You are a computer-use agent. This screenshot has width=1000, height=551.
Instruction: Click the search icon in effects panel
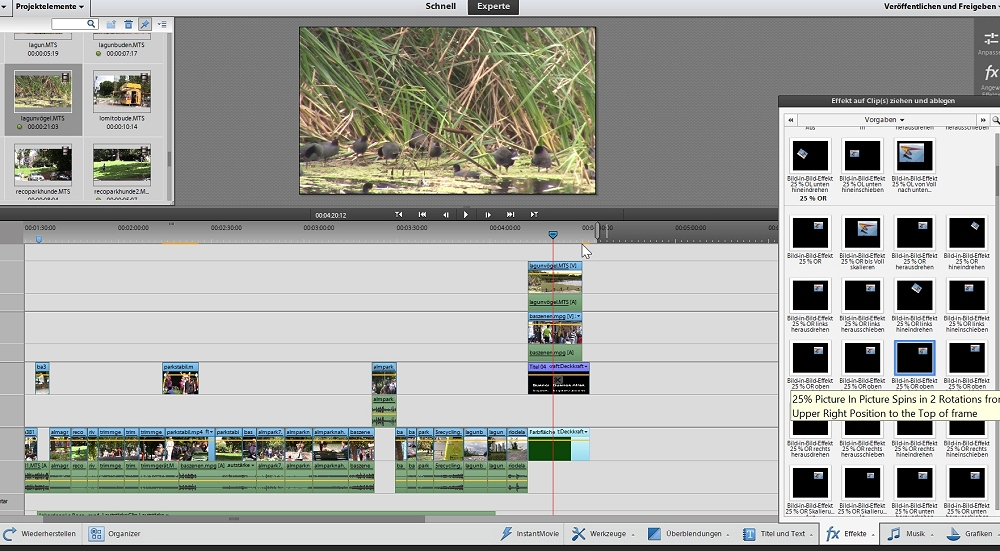pyautogui.click(x=996, y=119)
